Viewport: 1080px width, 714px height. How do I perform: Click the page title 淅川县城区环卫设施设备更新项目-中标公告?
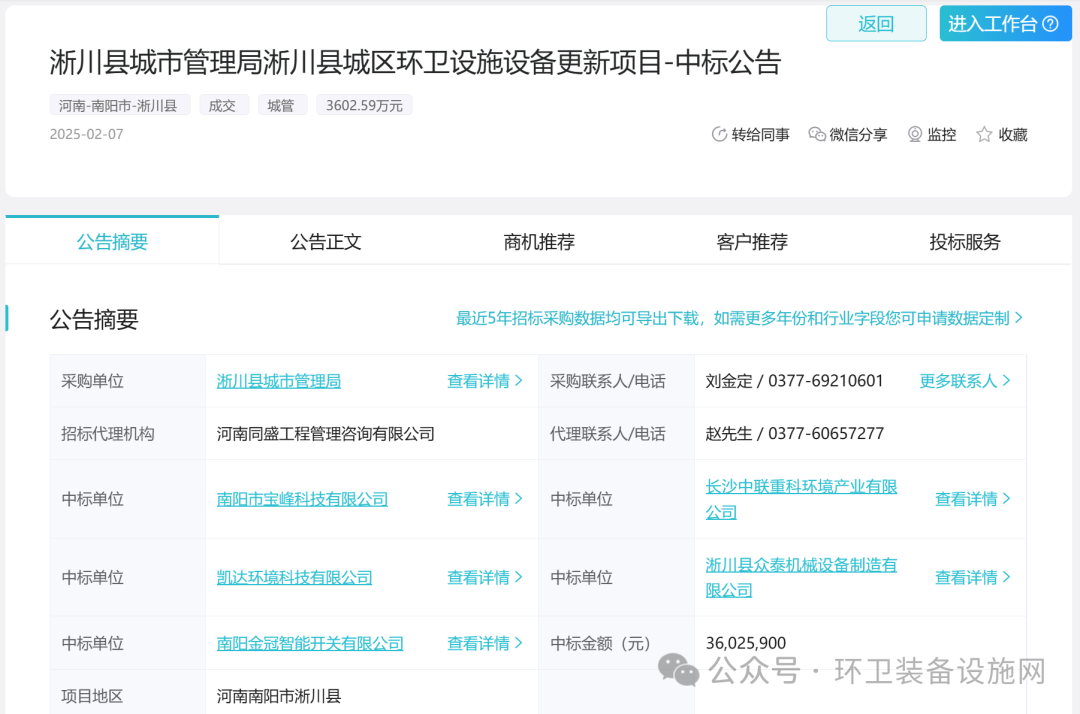pyautogui.click(x=415, y=63)
